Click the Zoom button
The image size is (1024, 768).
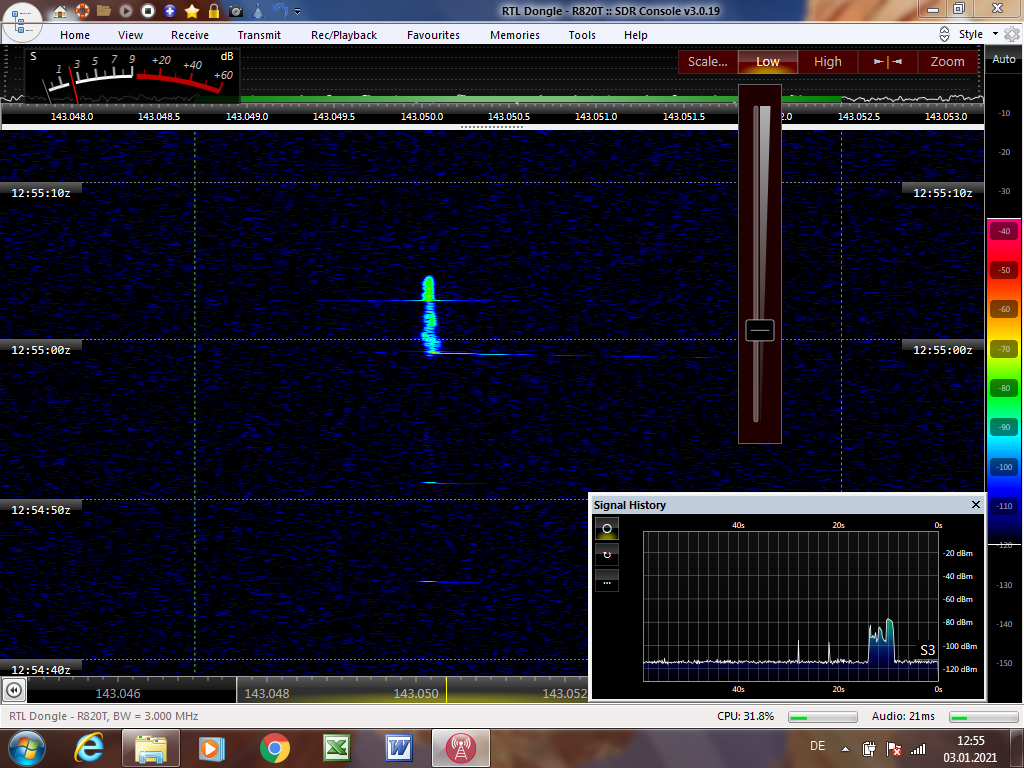[947, 61]
